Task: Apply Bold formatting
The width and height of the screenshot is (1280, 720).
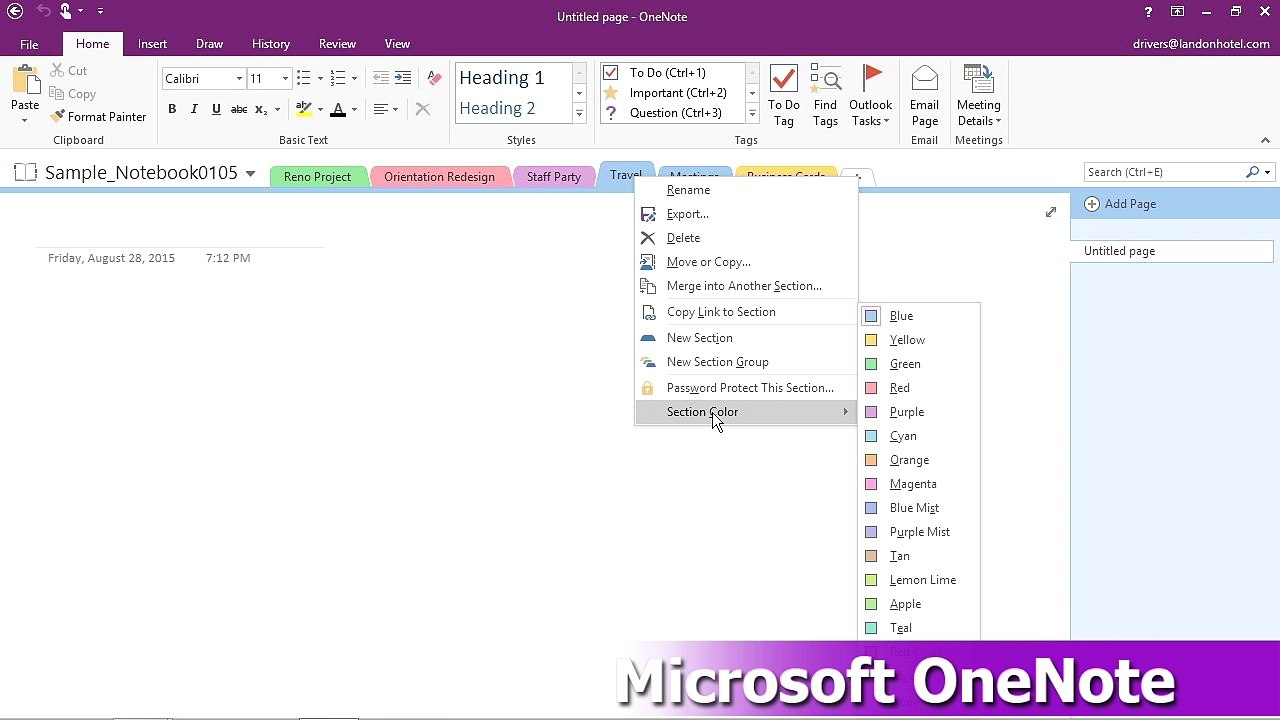Action: pos(172,109)
